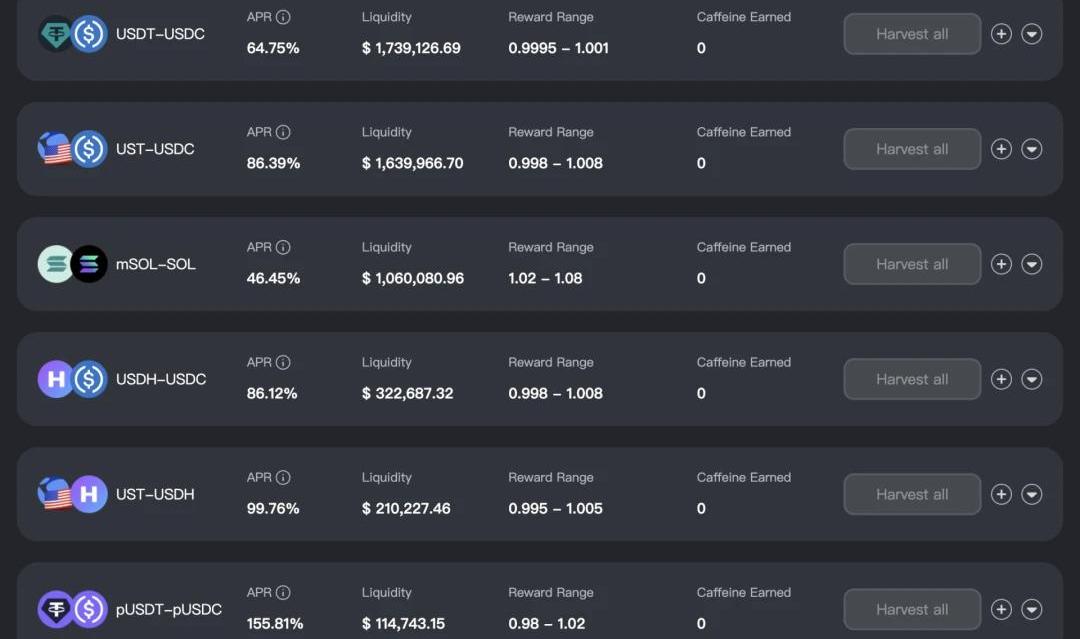Expand the USDT-USDC pool details
Viewport: 1080px width, 639px height.
pyautogui.click(x=1031, y=34)
